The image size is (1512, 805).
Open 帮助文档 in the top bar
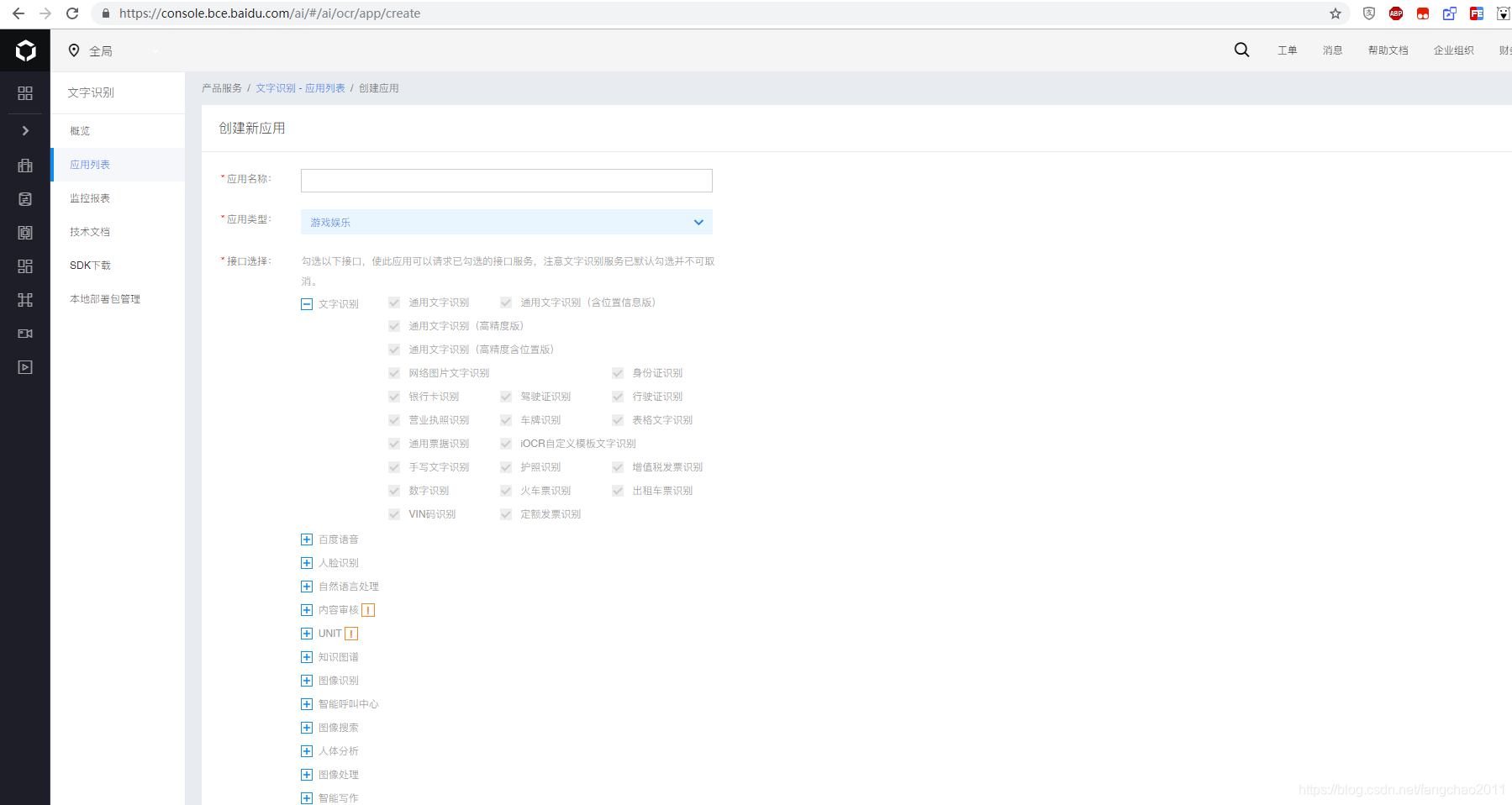(x=1388, y=50)
